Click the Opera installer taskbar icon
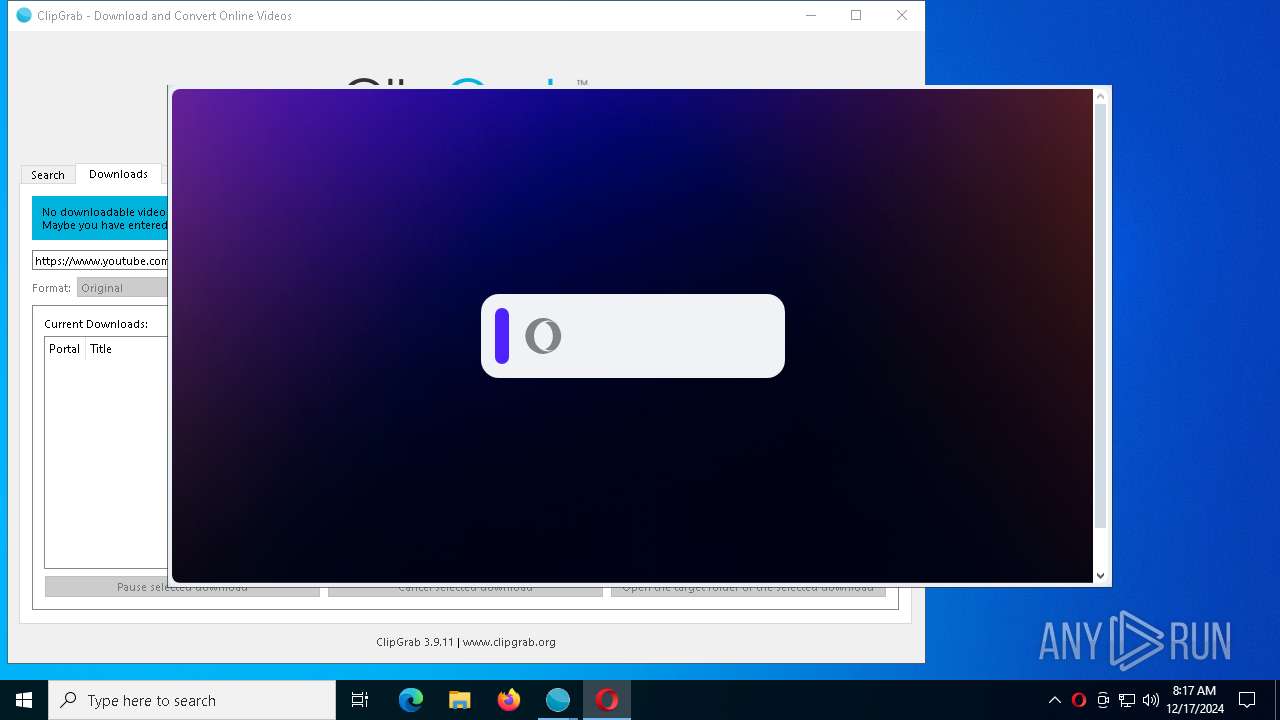The width and height of the screenshot is (1280, 720). tap(607, 700)
